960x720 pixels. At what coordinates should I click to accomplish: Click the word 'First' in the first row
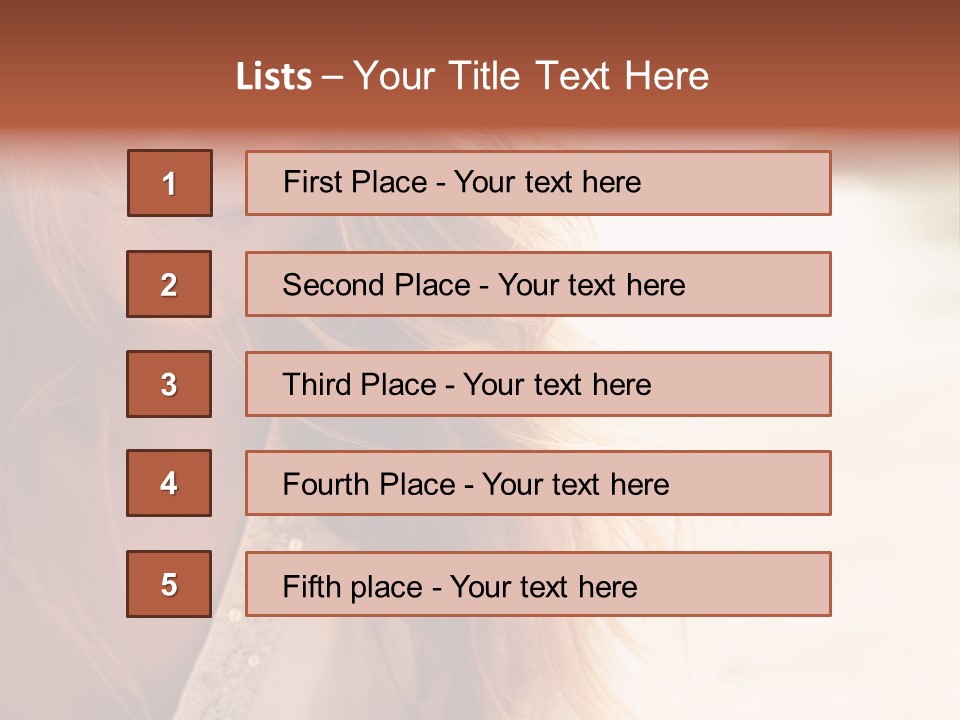[313, 182]
